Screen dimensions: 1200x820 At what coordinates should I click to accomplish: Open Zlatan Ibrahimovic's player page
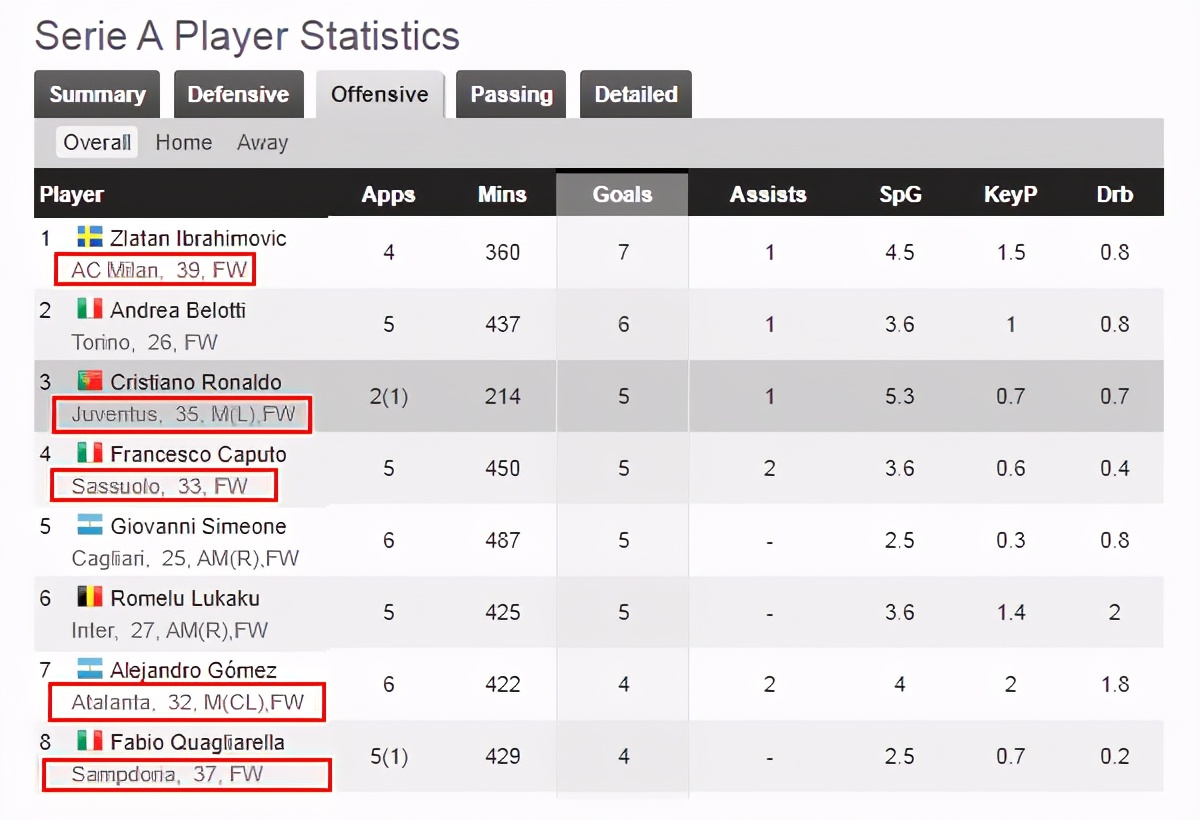(198, 238)
